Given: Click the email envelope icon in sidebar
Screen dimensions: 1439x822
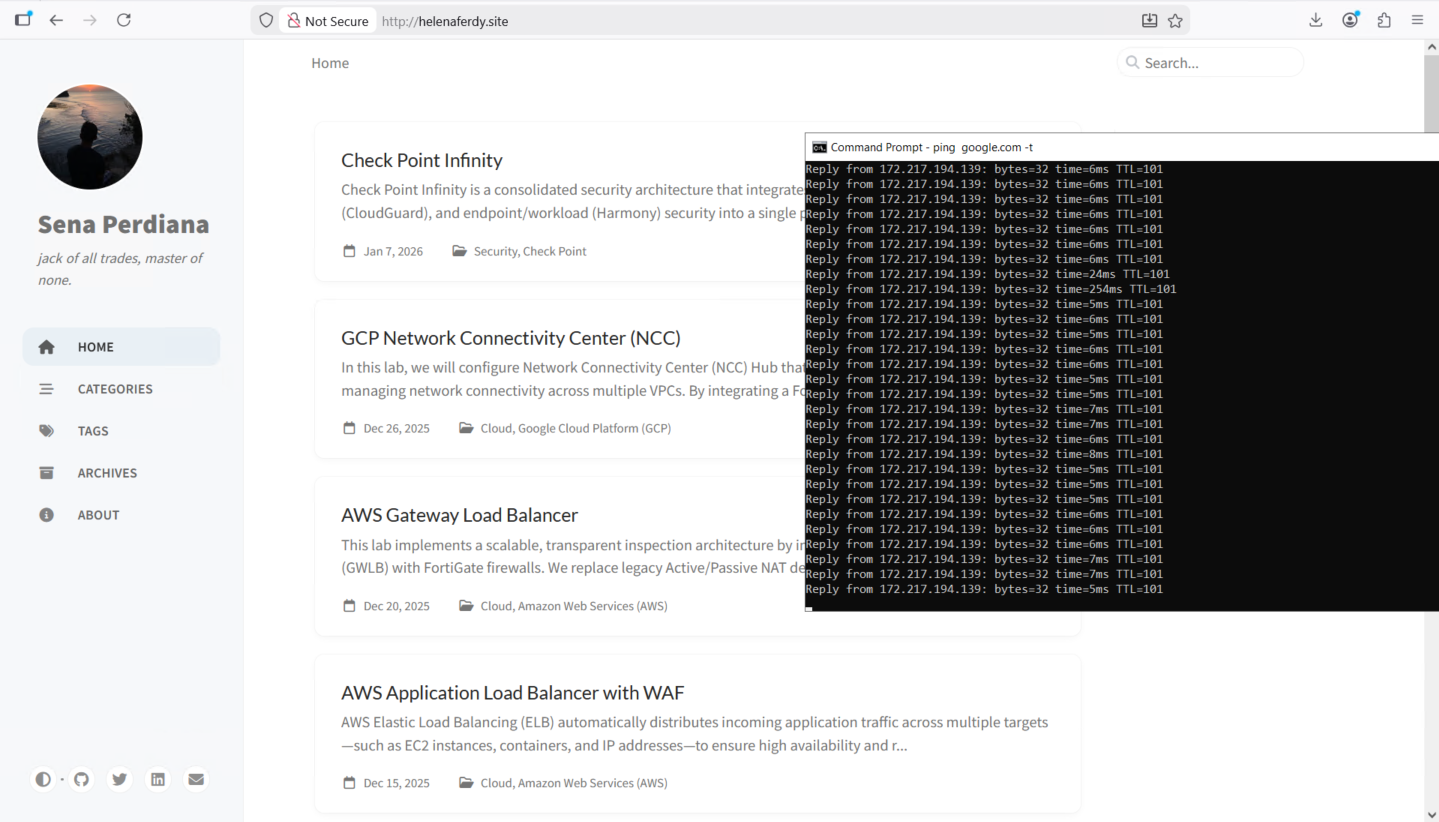Looking at the screenshot, I should point(196,779).
